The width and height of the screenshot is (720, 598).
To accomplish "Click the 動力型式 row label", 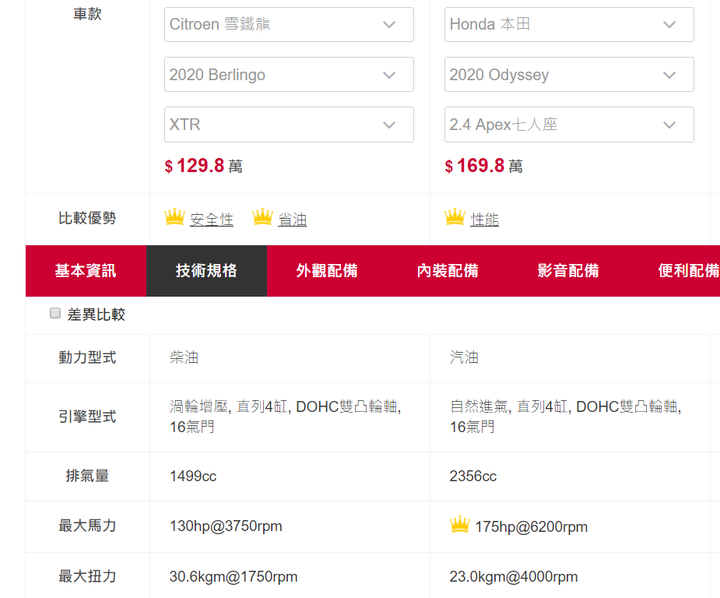I will 87,357.
